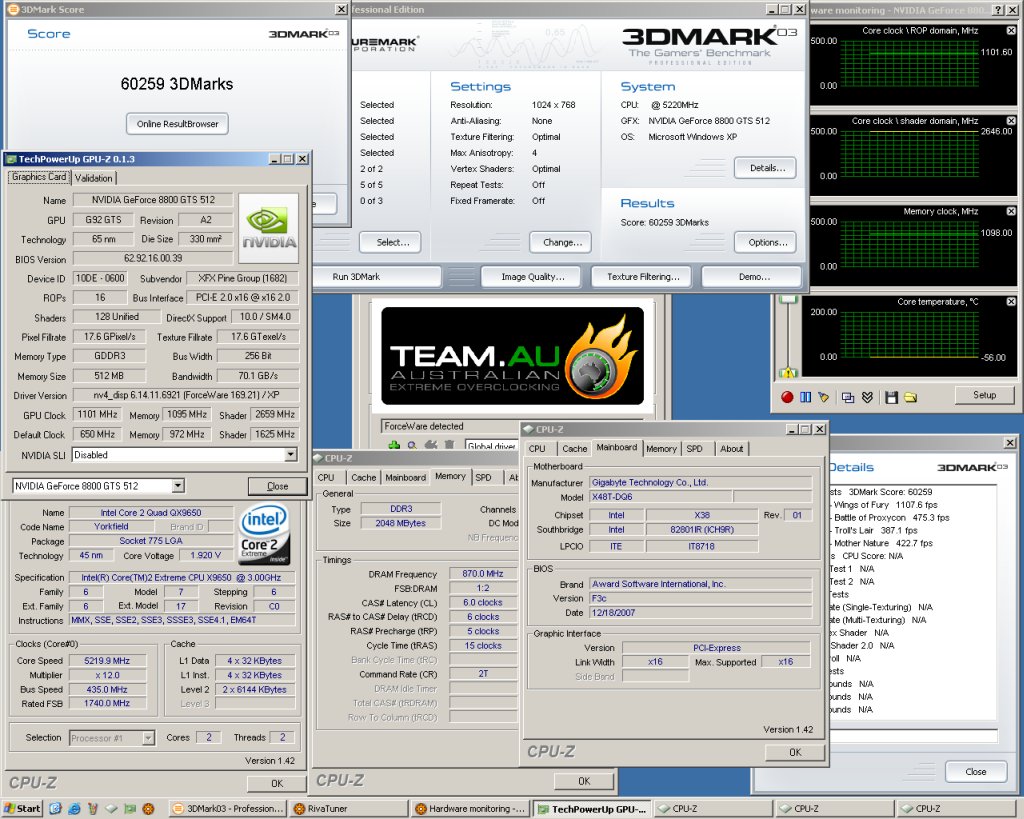Click the Change button under Settings
Screen dimensions: 1024x819
pos(560,242)
